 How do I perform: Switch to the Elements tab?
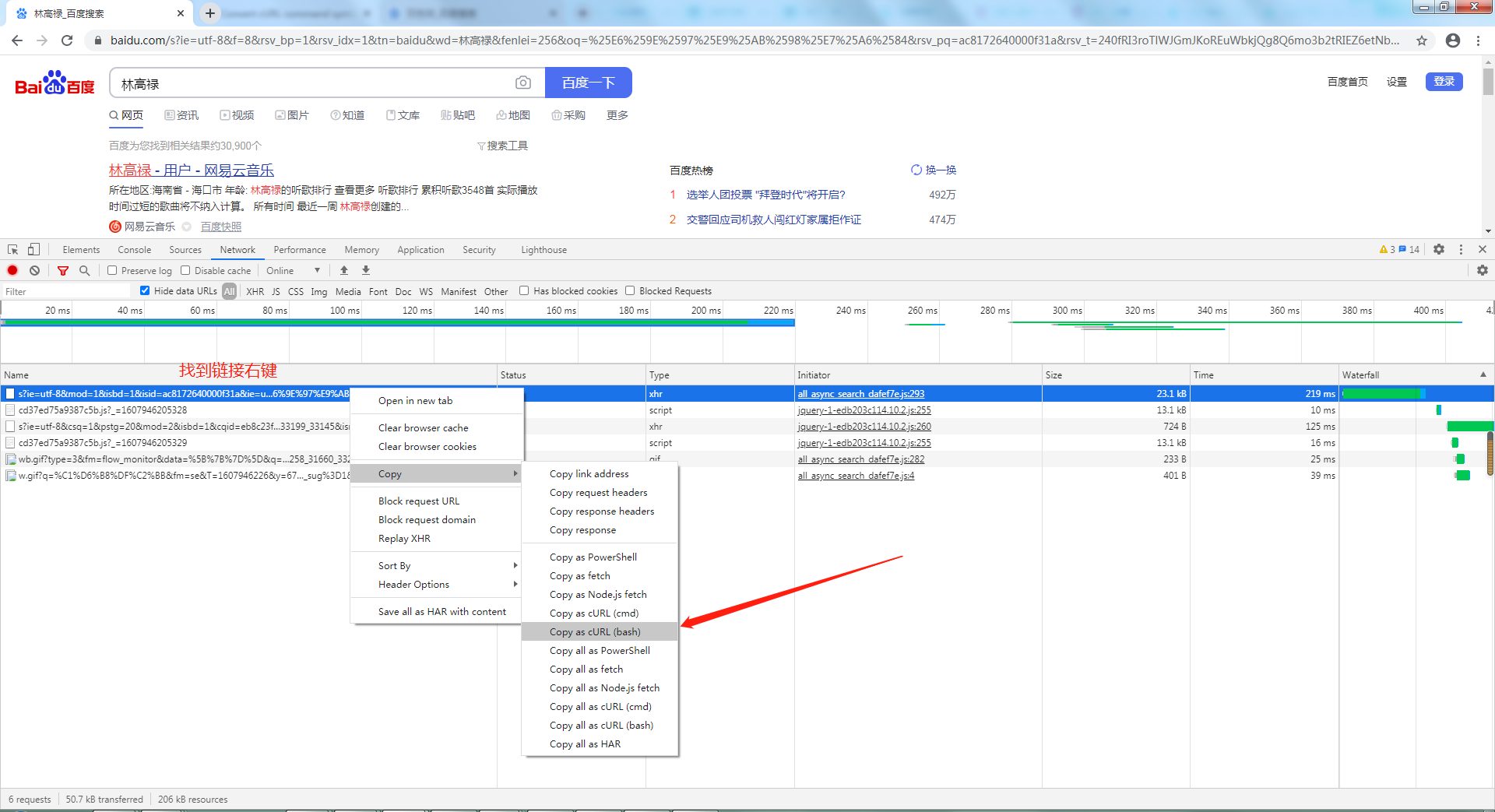(x=81, y=250)
